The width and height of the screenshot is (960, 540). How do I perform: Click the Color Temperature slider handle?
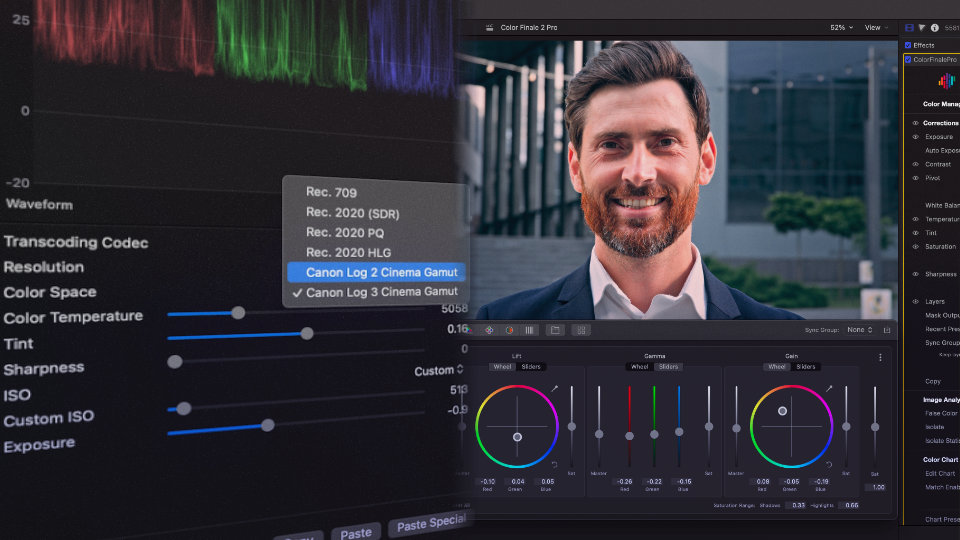pyautogui.click(x=238, y=313)
